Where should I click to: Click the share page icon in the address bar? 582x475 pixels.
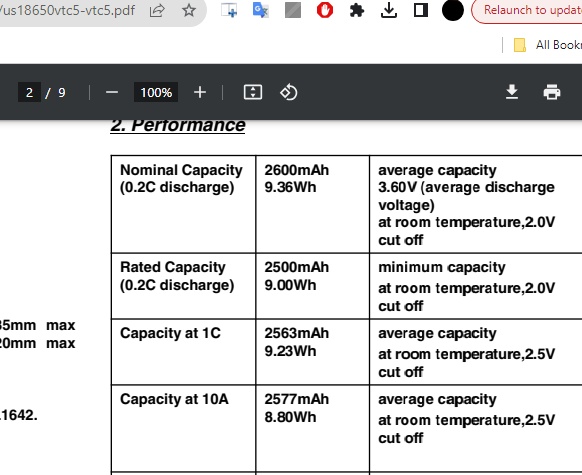[157, 10]
